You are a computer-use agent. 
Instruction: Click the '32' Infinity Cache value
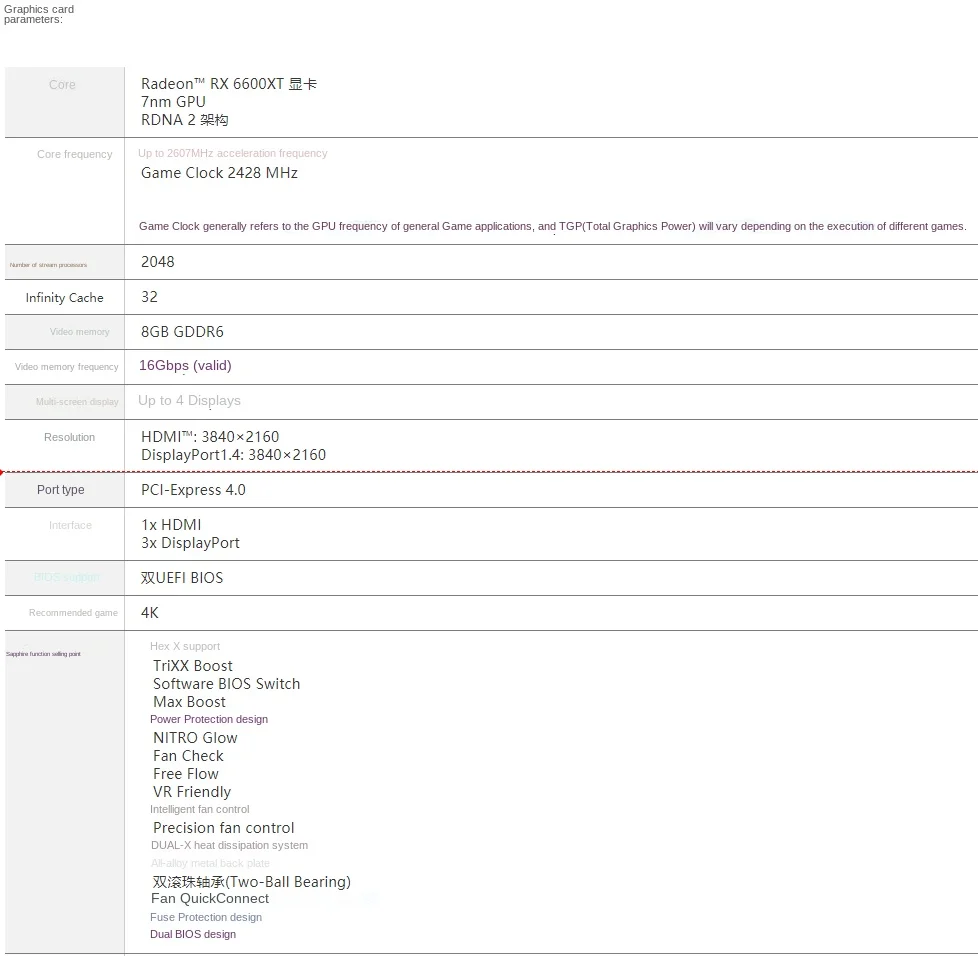(x=149, y=297)
